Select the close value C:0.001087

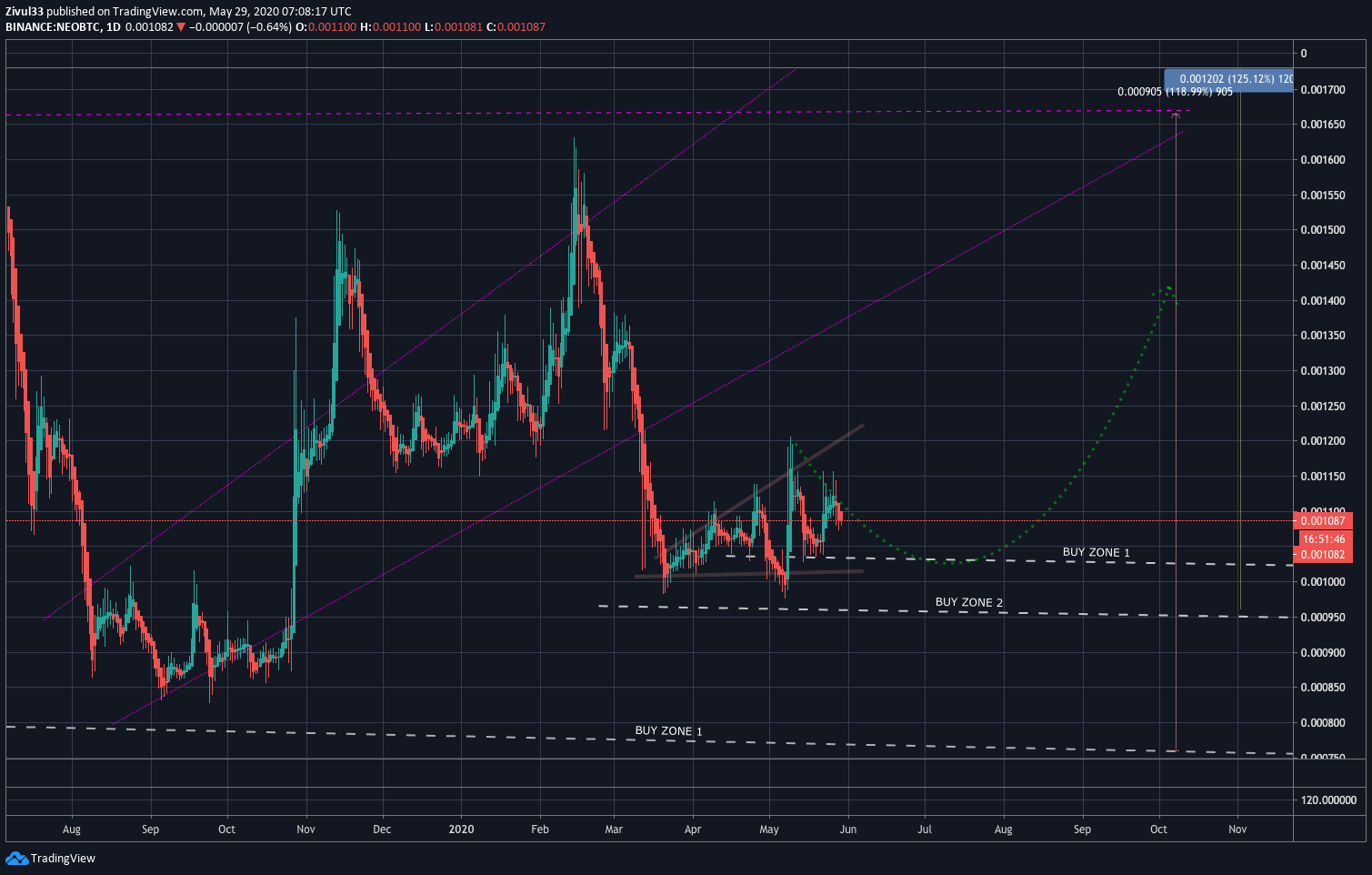click(516, 27)
